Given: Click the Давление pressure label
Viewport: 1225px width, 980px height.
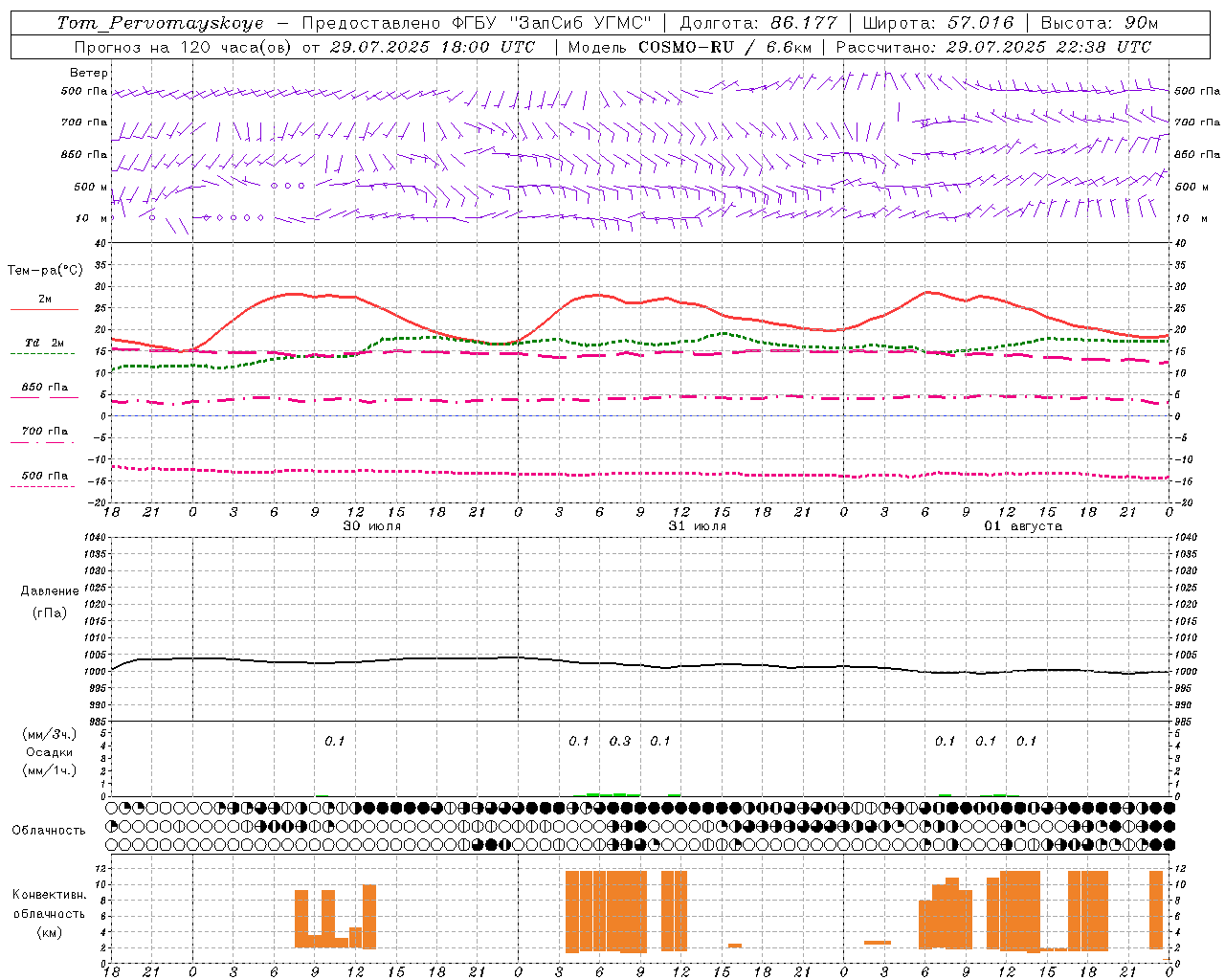Looking at the screenshot, I should pos(50,591).
